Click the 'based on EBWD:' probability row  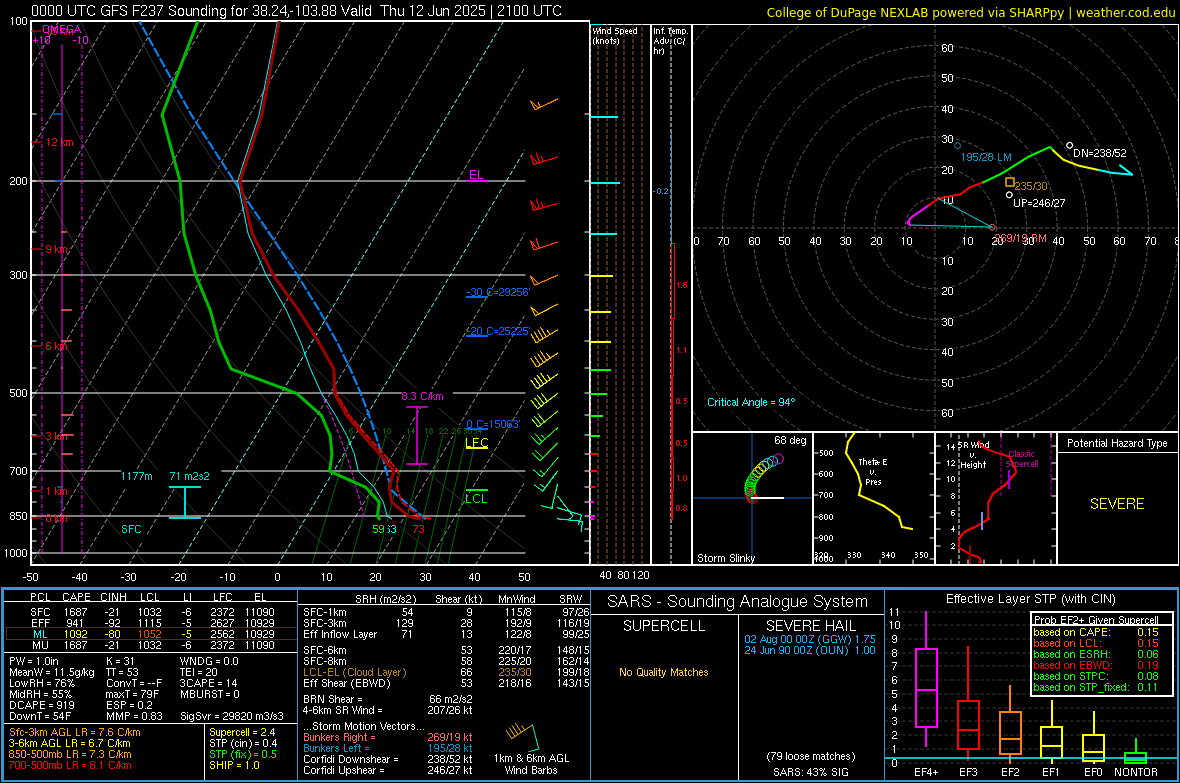point(1096,665)
